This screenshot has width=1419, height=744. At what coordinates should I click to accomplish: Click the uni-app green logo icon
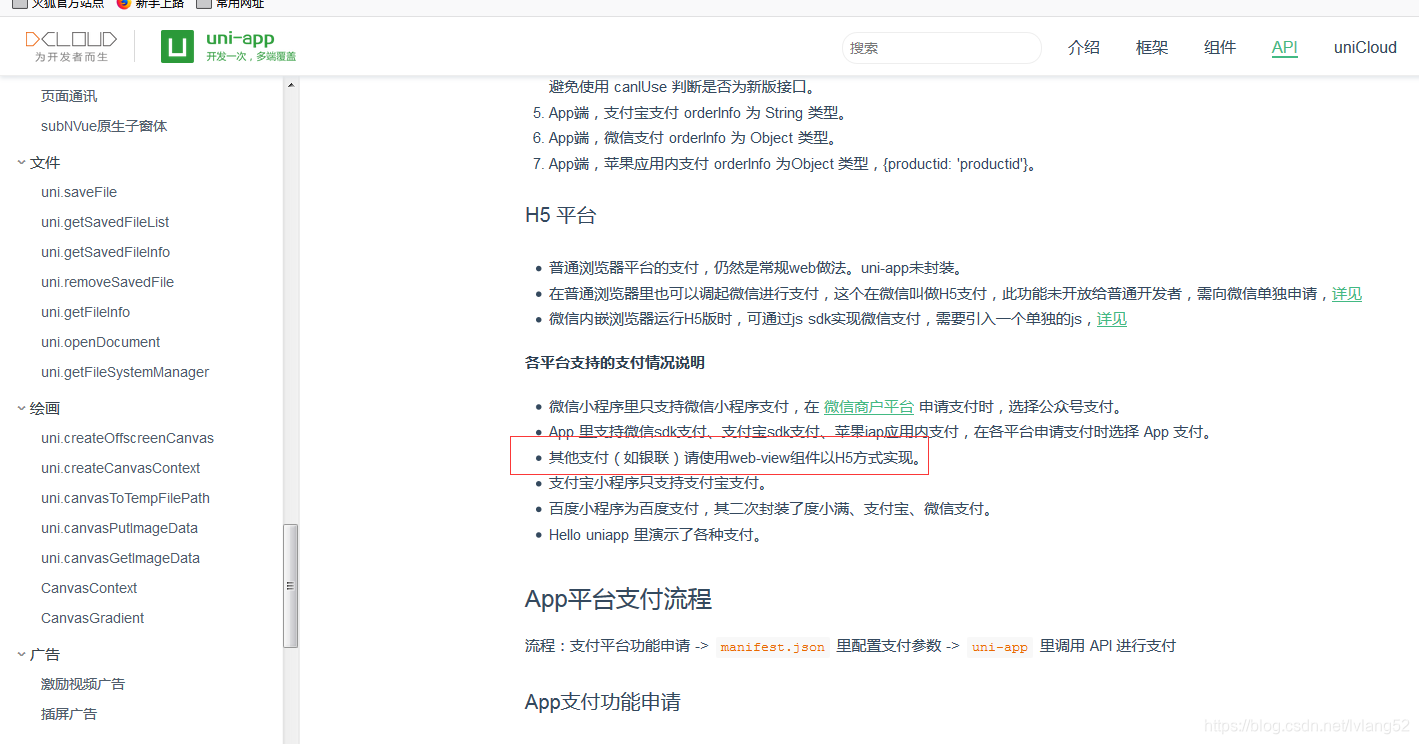176,46
